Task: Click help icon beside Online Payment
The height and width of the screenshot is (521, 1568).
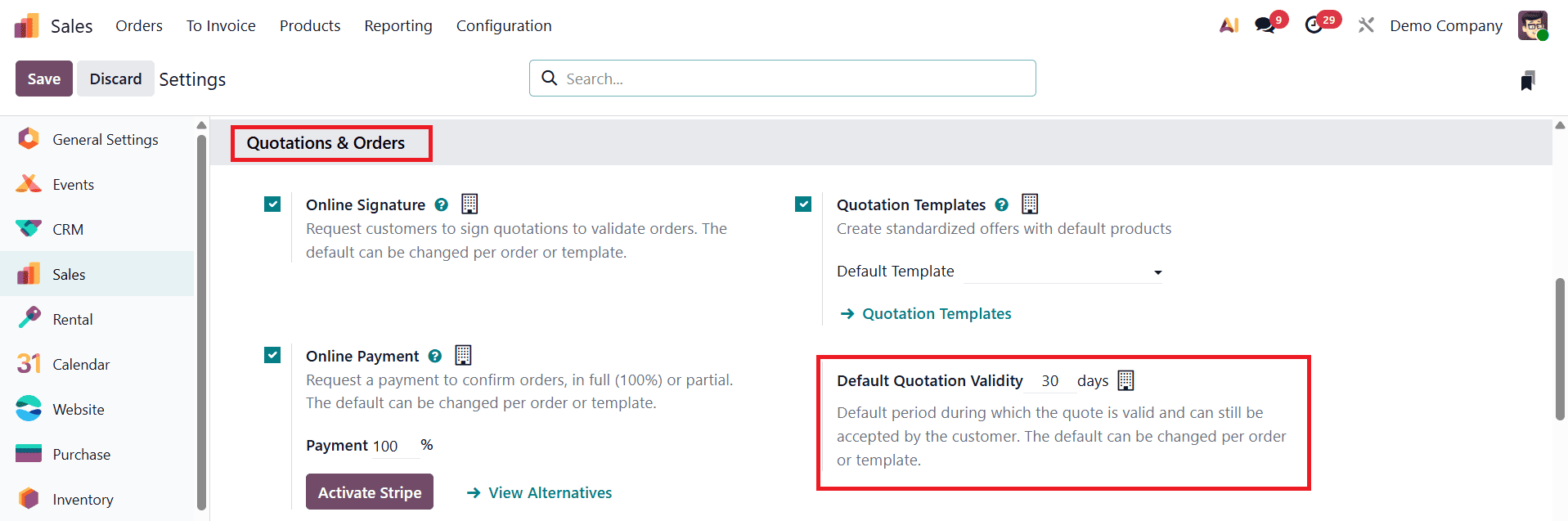Action: coord(435,357)
